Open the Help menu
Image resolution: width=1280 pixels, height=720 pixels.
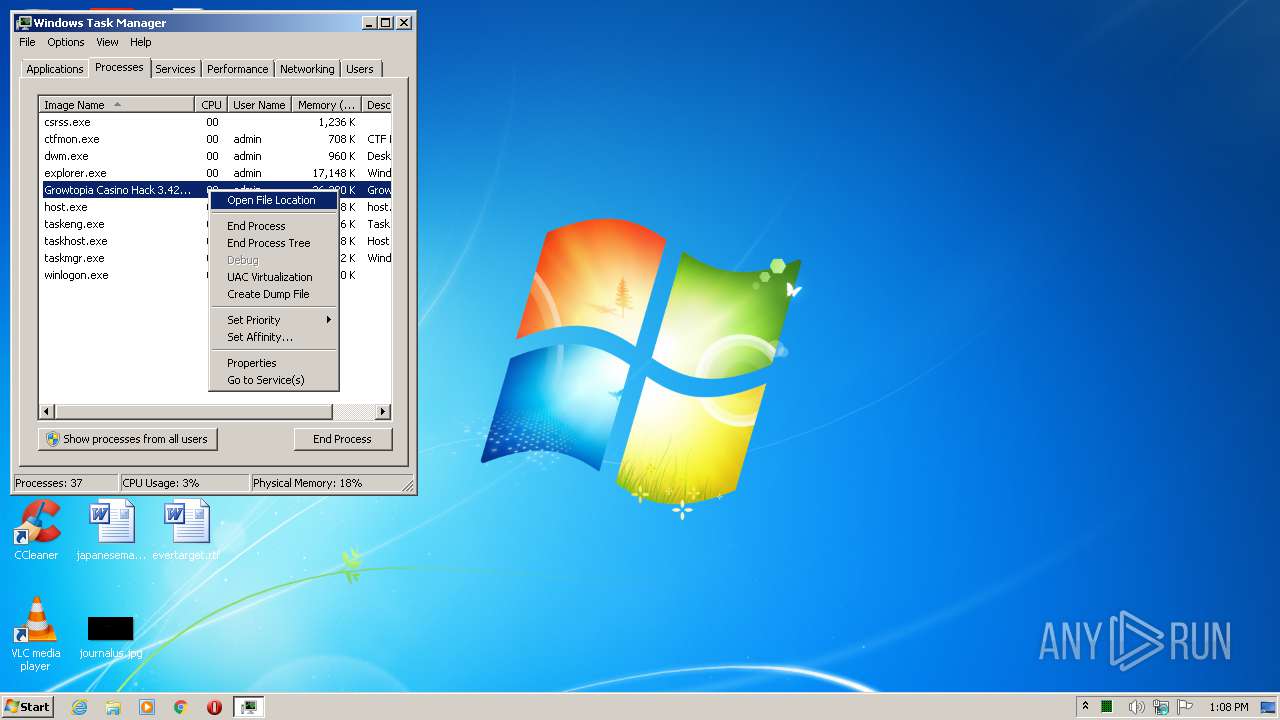141,42
